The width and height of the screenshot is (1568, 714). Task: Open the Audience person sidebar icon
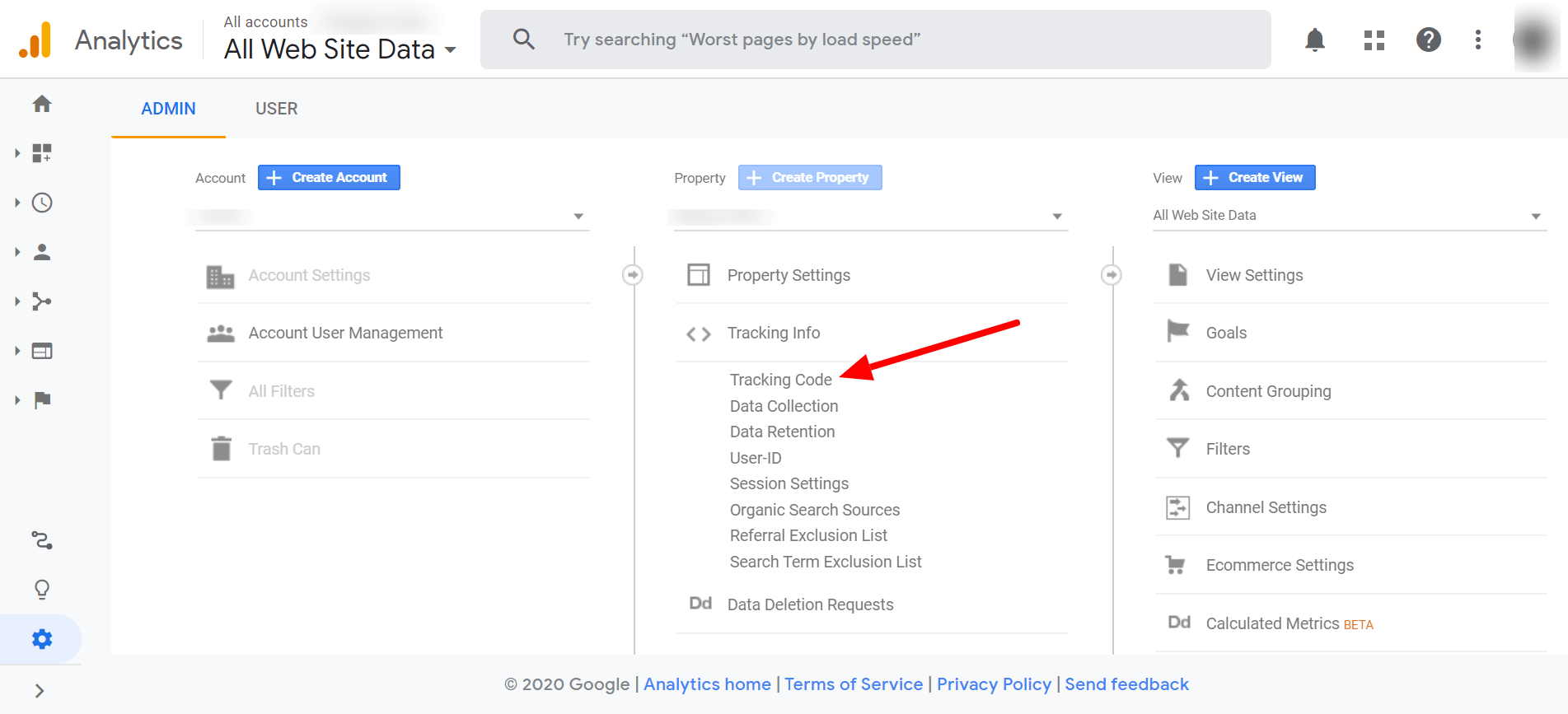coord(42,252)
